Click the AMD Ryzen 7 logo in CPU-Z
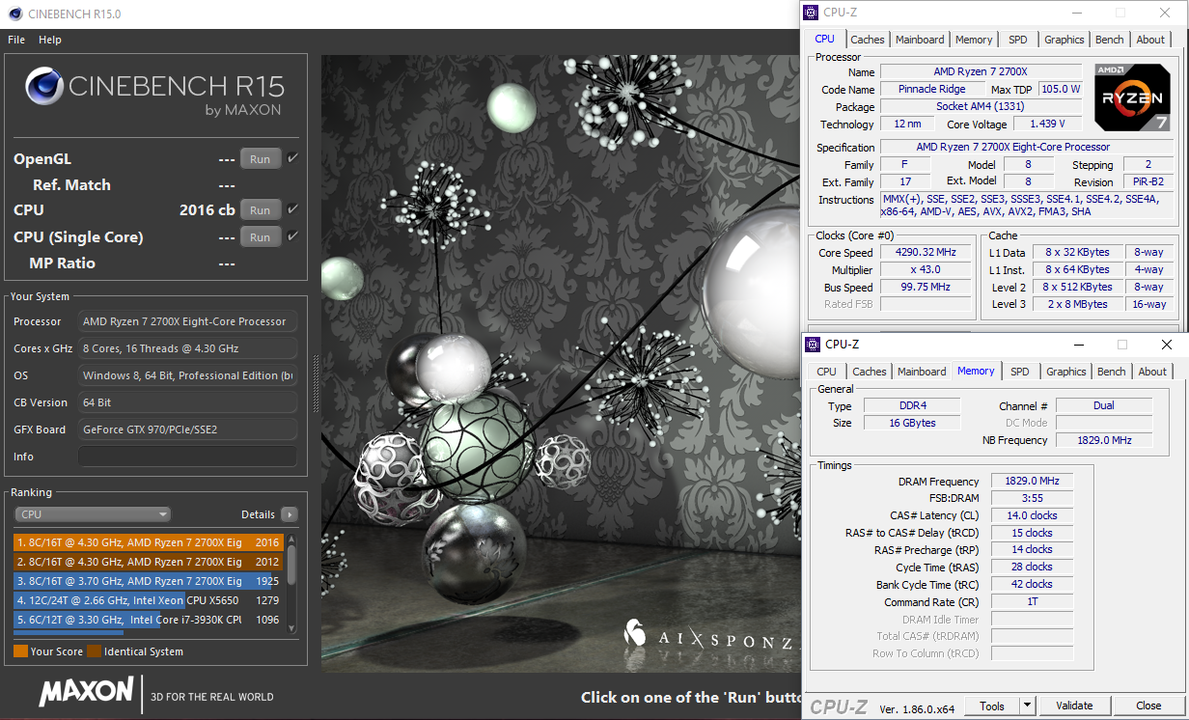1189x720 pixels. [x=1131, y=97]
